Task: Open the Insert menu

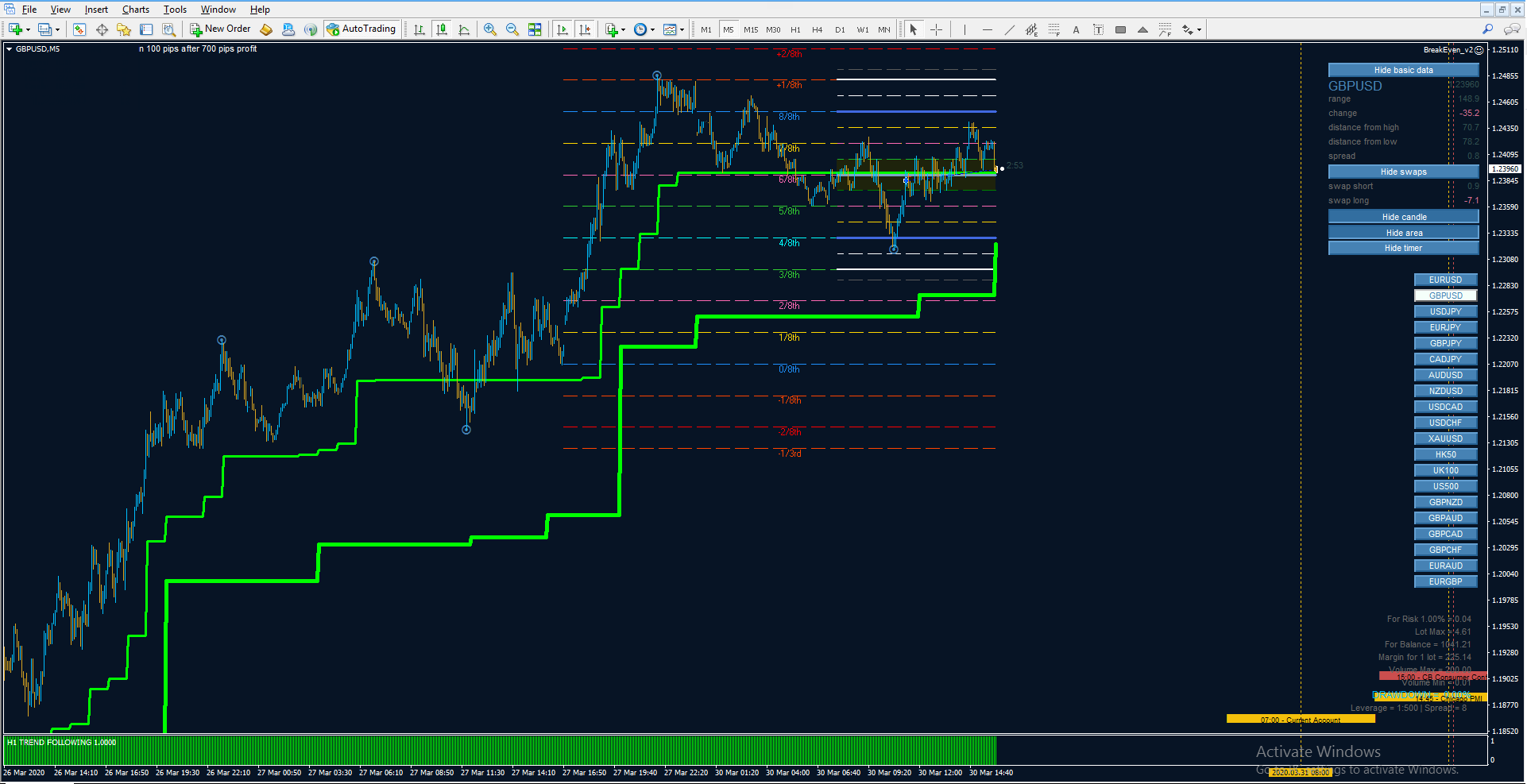Action: click(96, 10)
